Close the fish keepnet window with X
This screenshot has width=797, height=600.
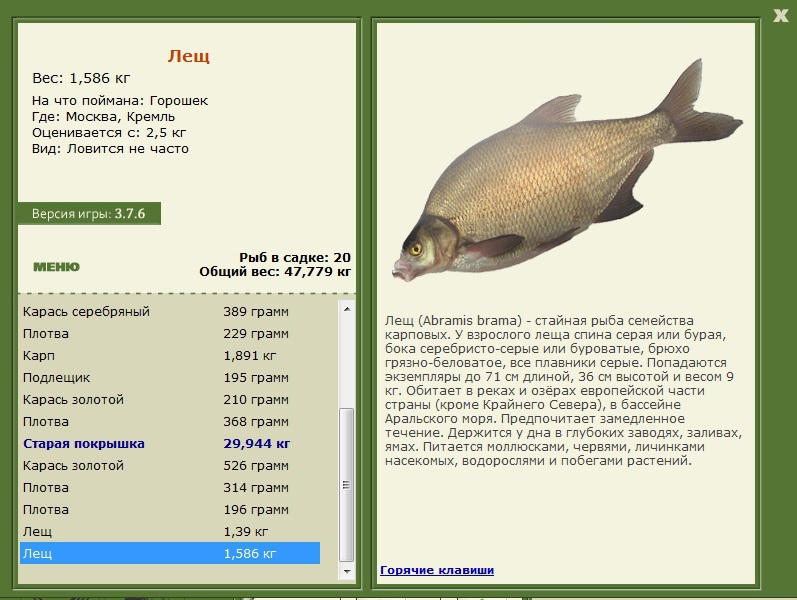[x=781, y=15]
